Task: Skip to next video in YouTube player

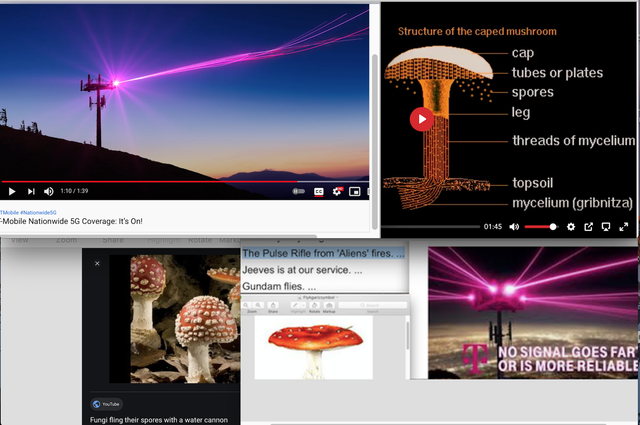Action: point(31,191)
